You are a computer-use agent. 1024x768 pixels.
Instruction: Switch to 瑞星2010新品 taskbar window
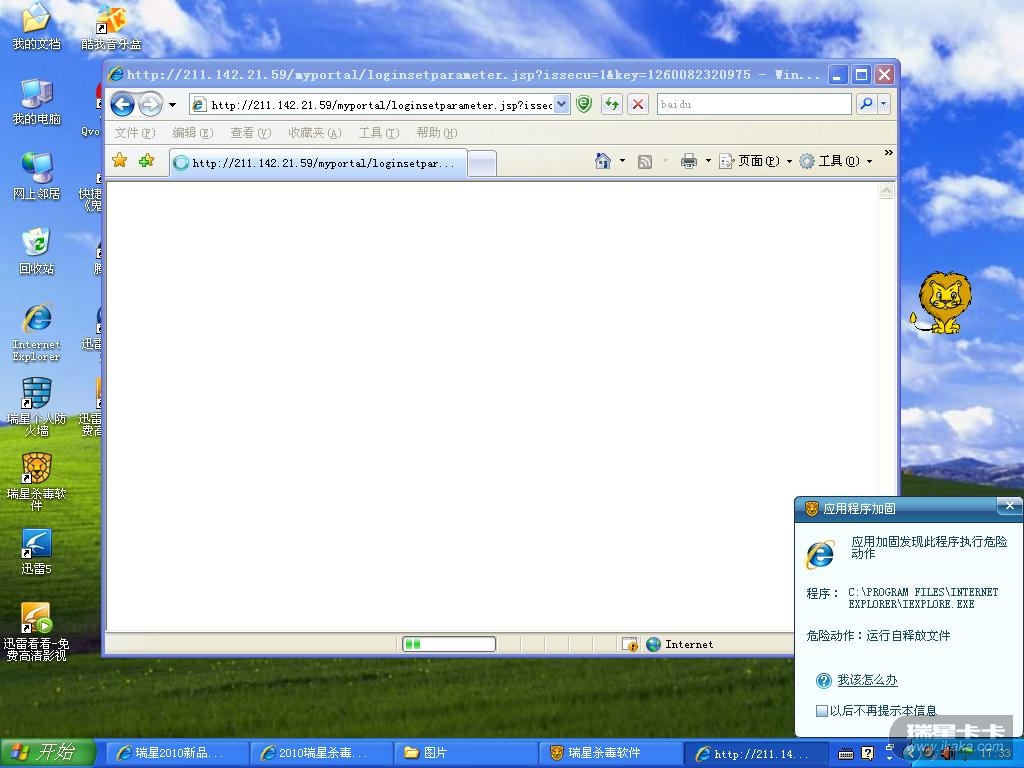tap(176, 753)
